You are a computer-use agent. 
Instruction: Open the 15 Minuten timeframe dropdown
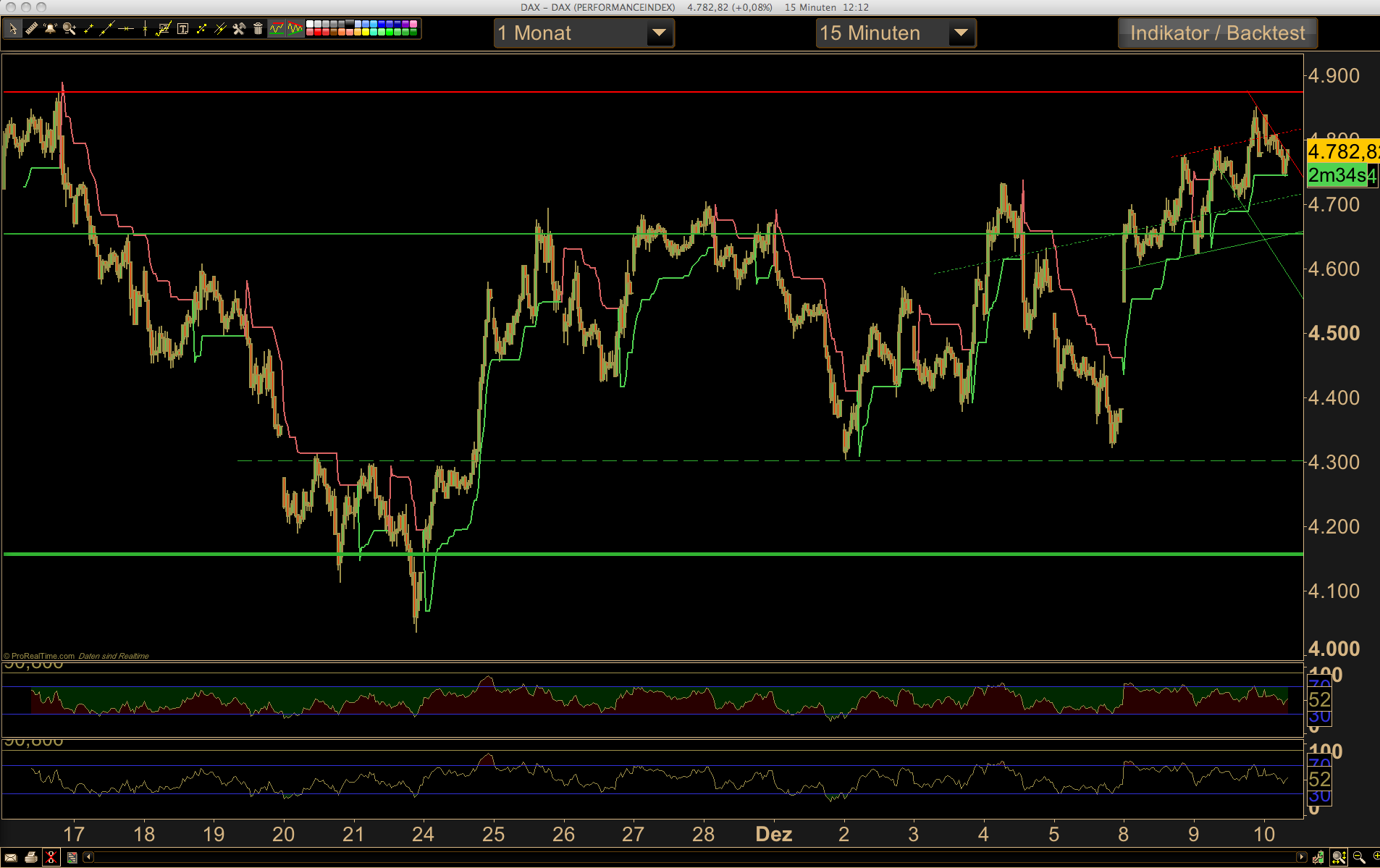[896, 33]
